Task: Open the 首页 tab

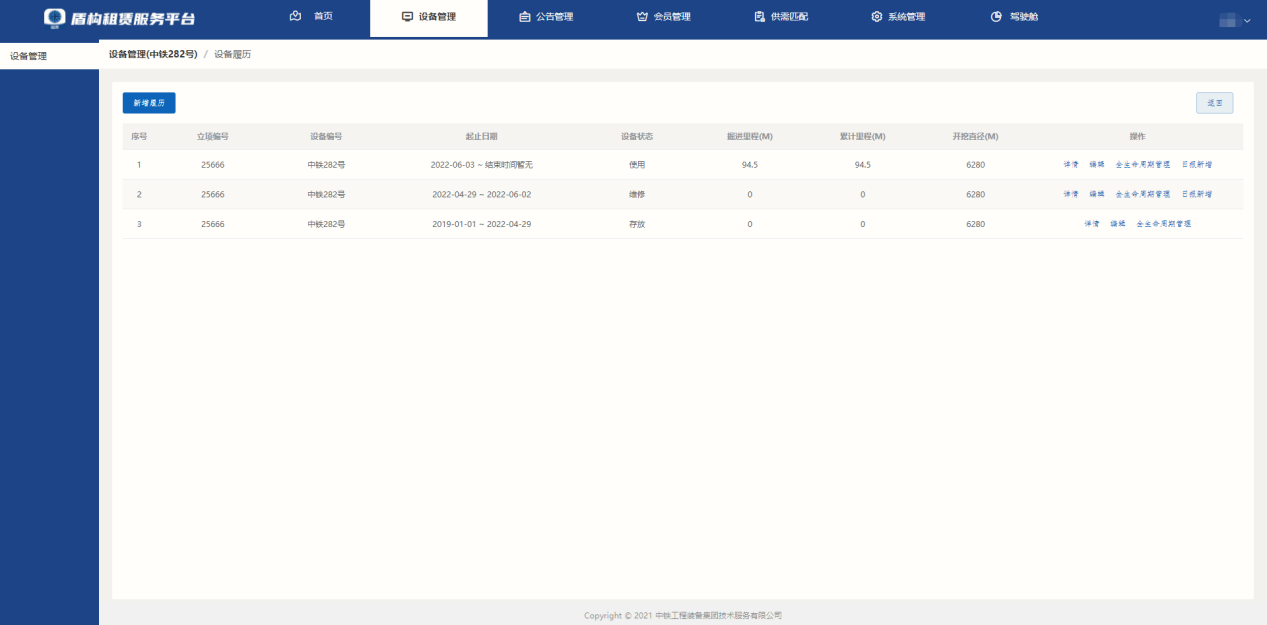Action: pyautogui.click(x=322, y=17)
